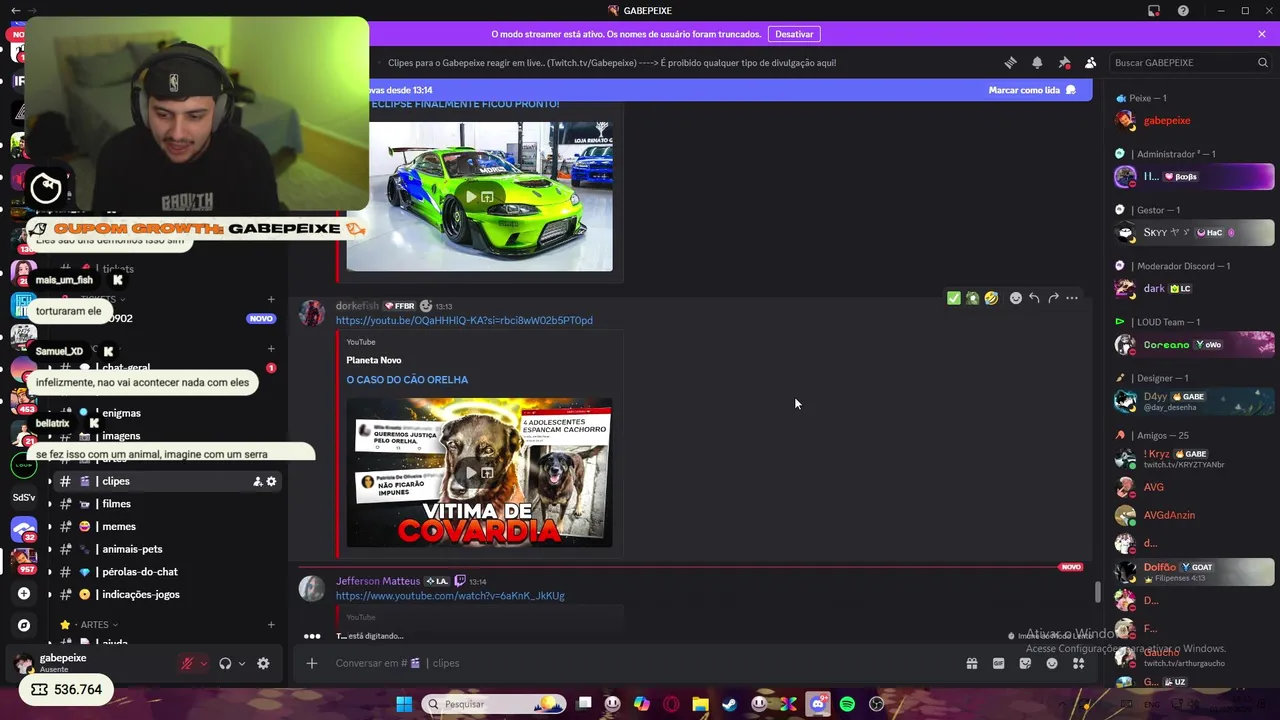Toggle the member list visibility
This screenshot has width=1280, height=720.
(1090, 62)
